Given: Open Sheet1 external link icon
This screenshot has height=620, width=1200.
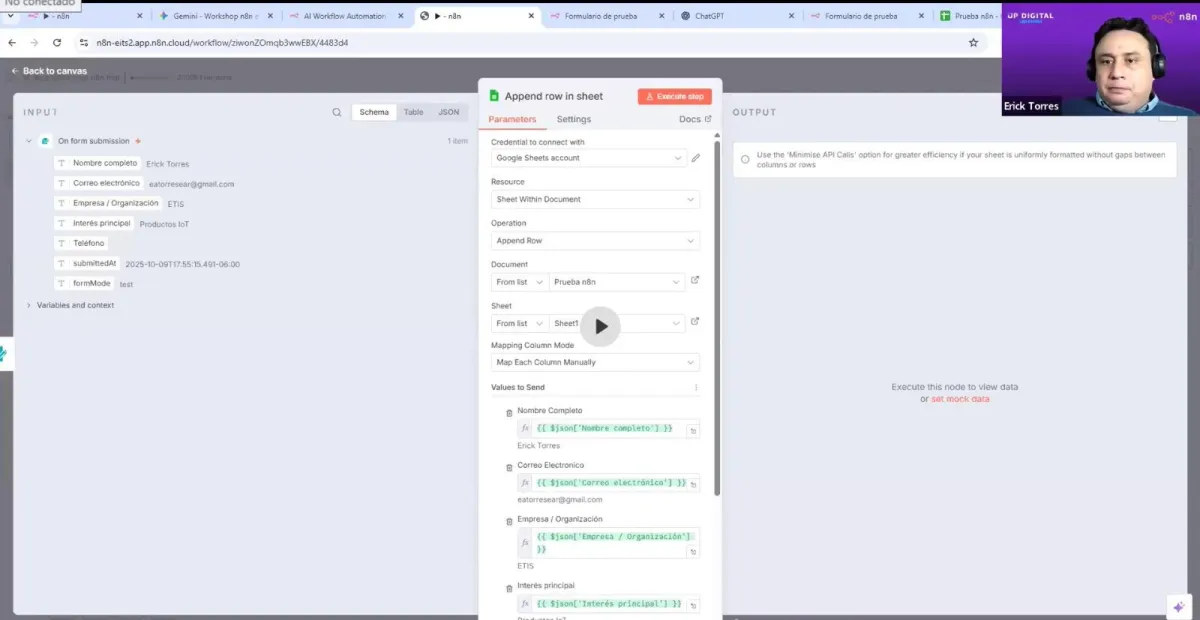Looking at the screenshot, I should pyautogui.click(x=695, y=321).
